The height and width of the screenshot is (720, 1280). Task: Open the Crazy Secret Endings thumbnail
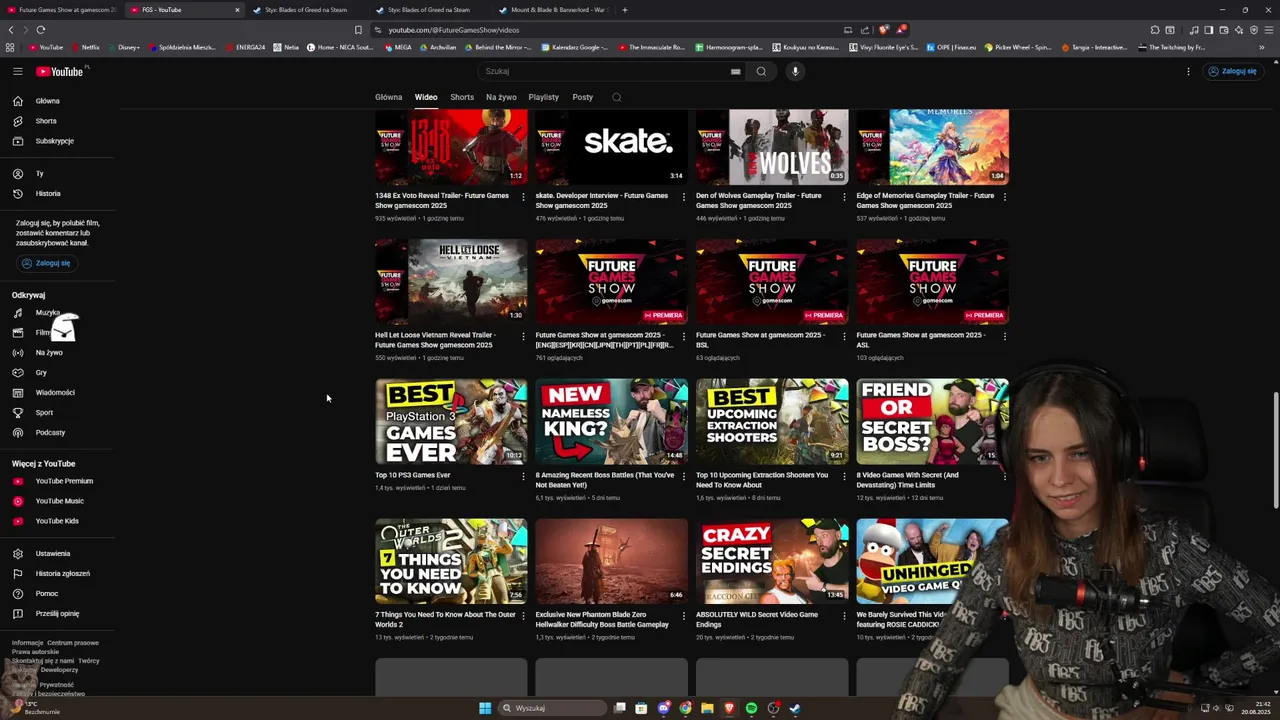coord(772,561)
